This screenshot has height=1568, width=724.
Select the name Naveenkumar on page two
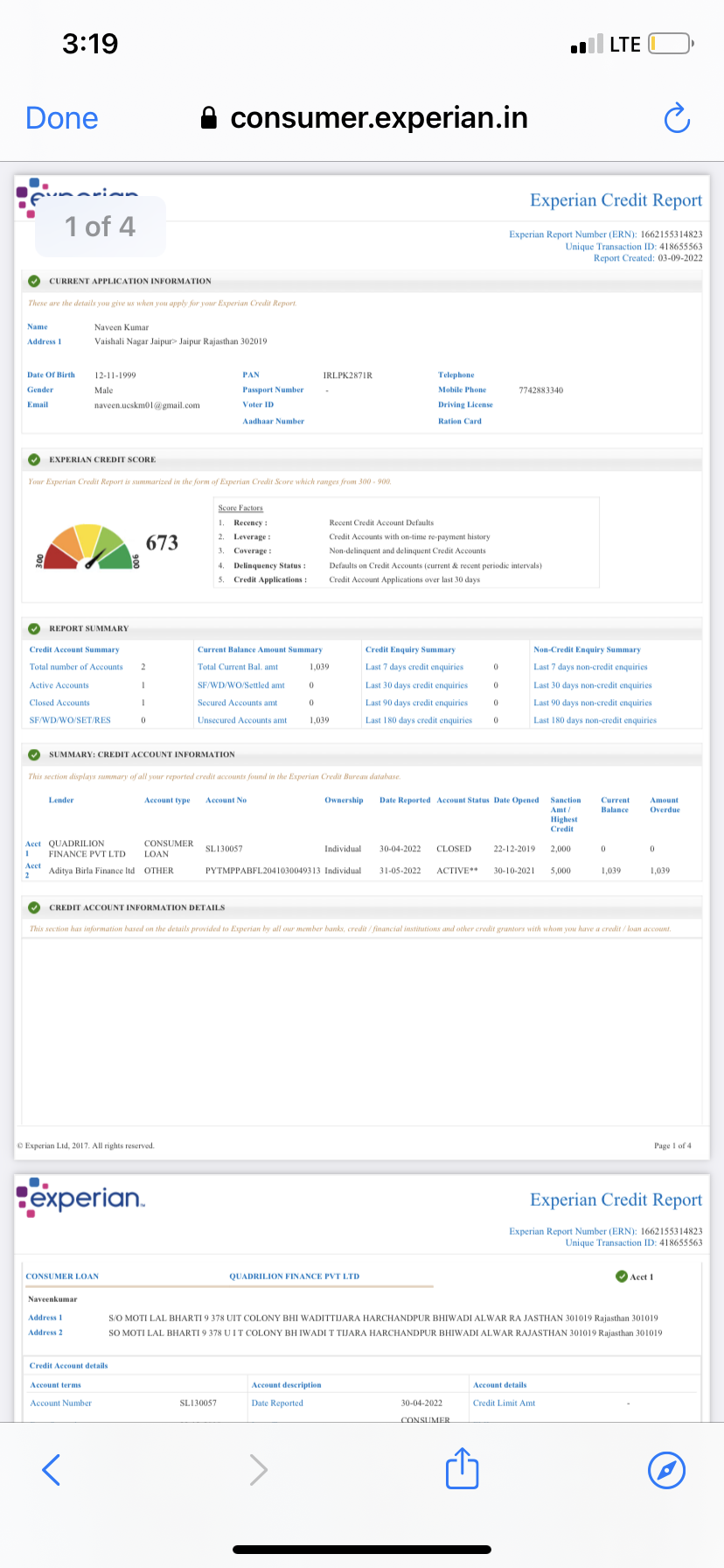pyautogui.click(x=52, y=1299)
